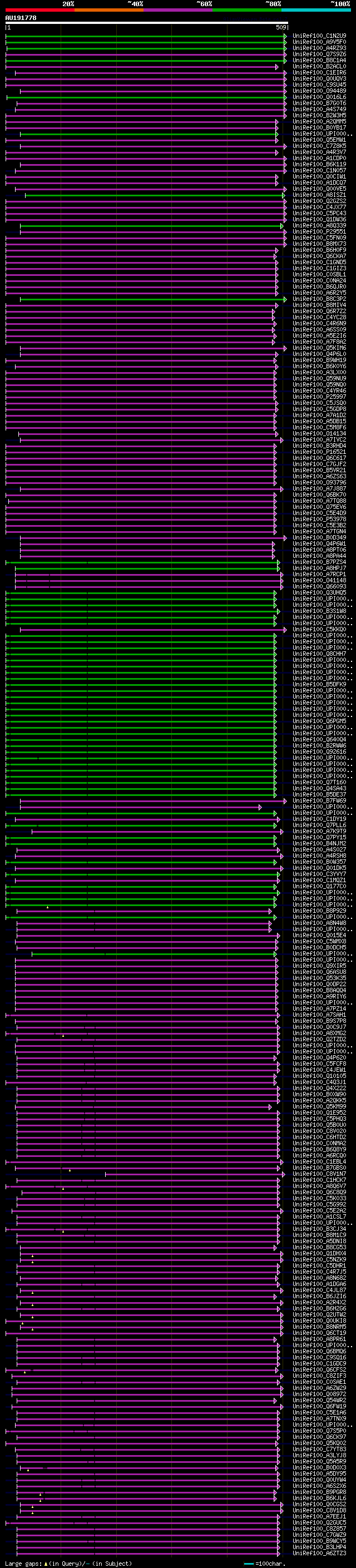The height and width of the screenshot is (1568, 356).
Task: Select the UniRef100_B8MX73 label
Action: [319, 244]
